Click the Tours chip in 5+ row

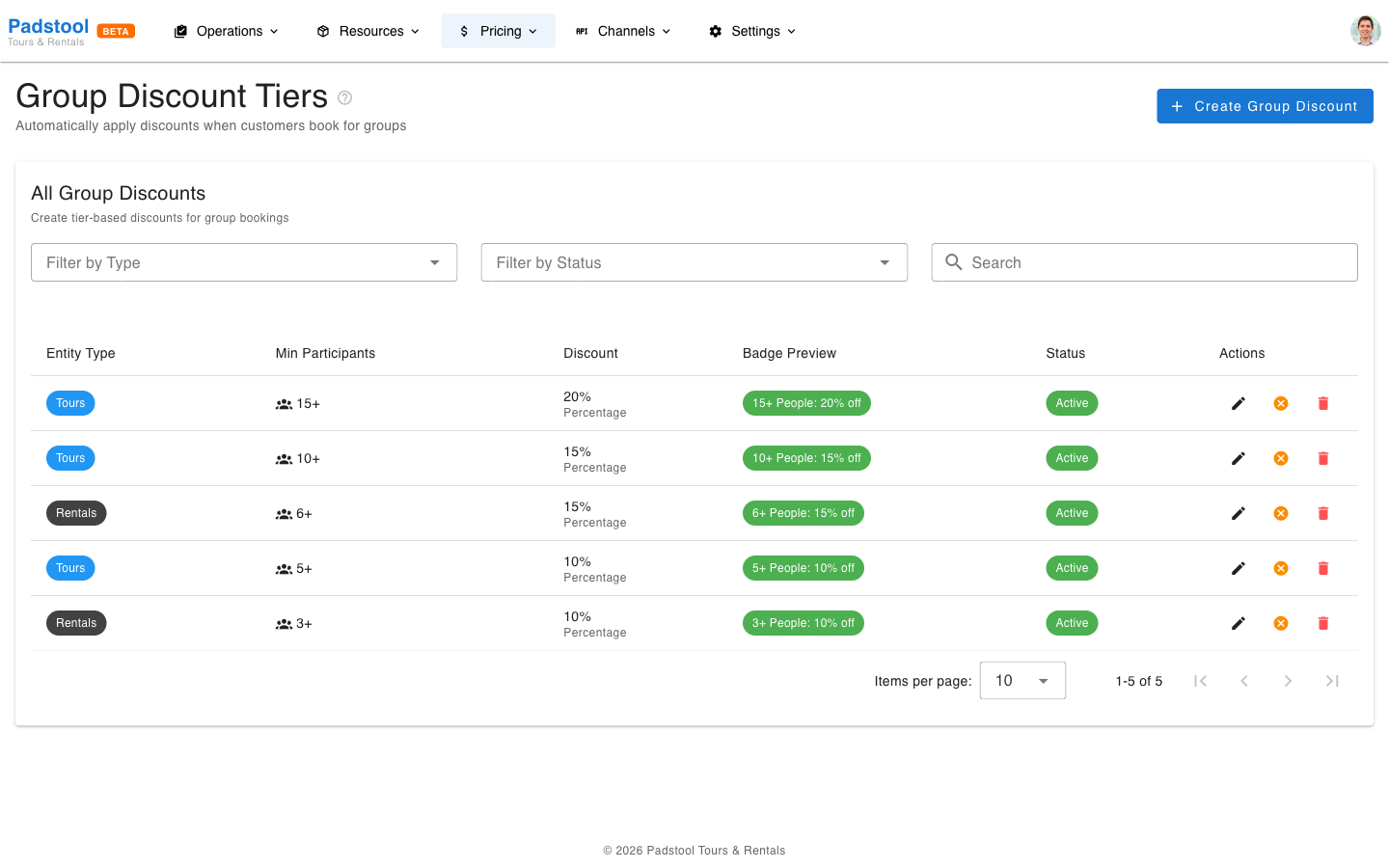(70, 568)
